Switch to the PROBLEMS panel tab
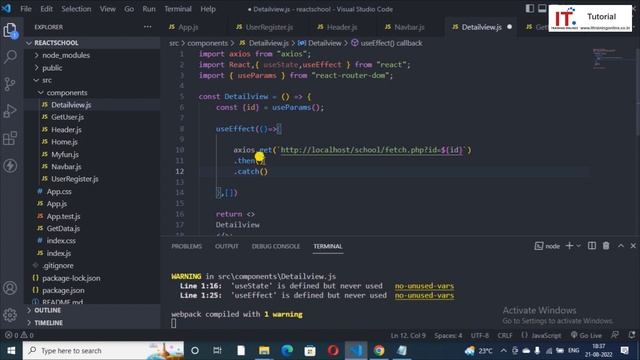The image size is (640, 360). pos(186,246)
